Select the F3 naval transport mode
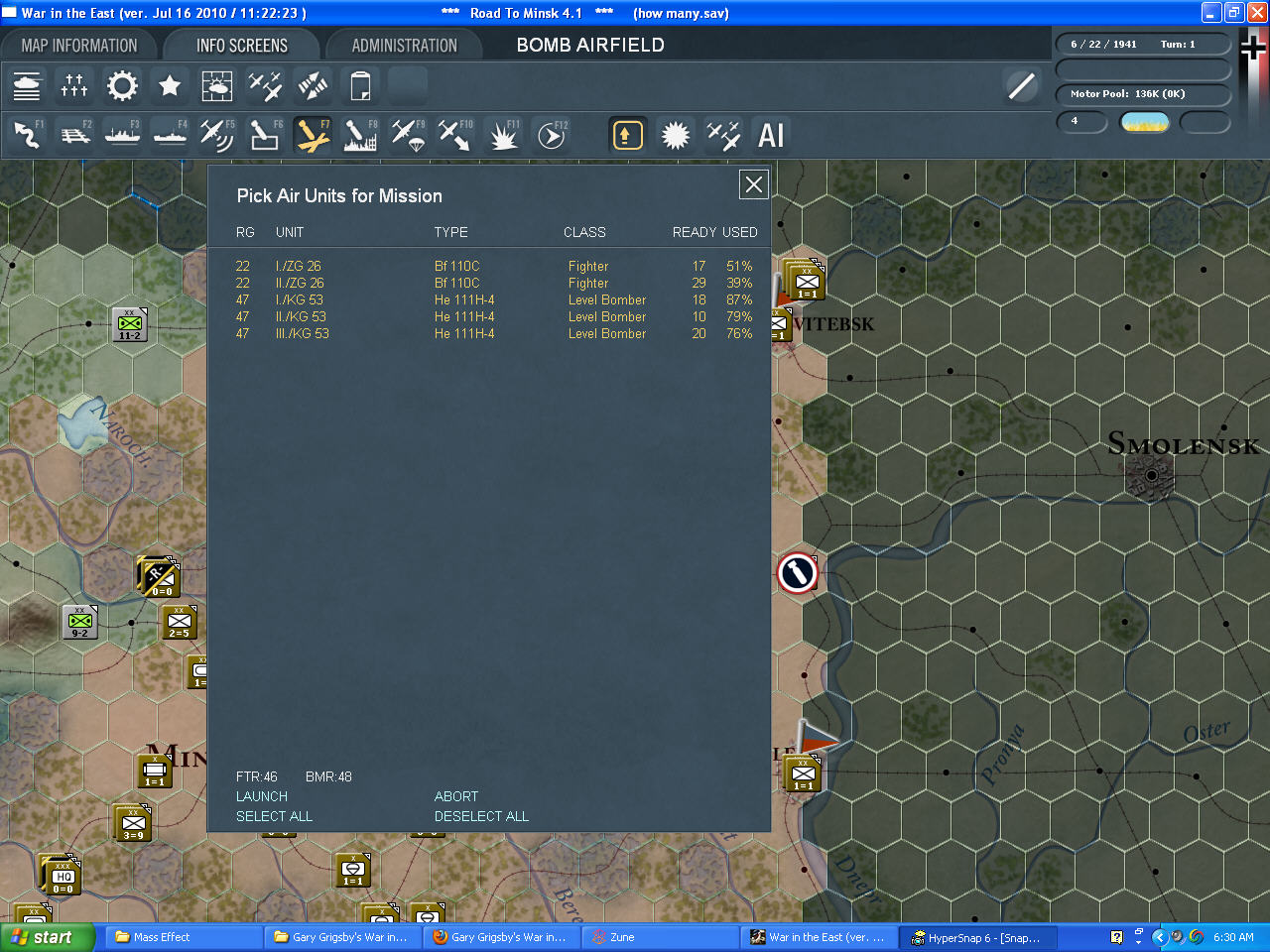Viewport: 1270px width, 952px height. 122,135
